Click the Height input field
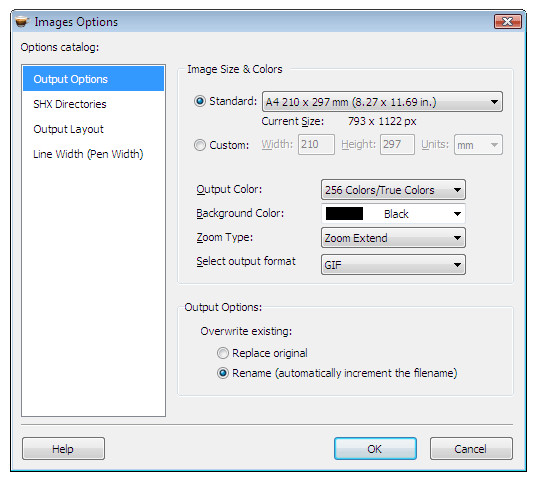The height and width of the screenshot is (488, 543). coord(397,144)
